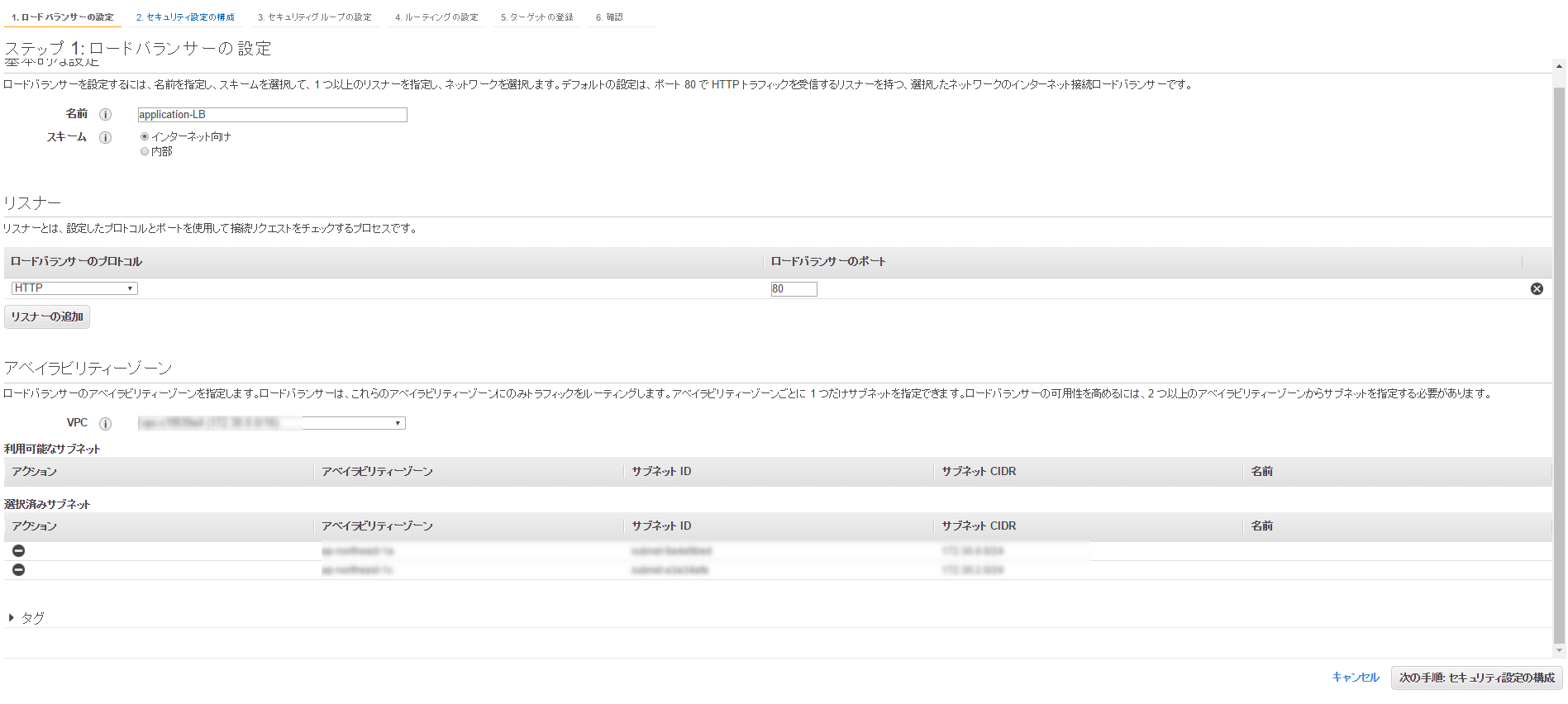
Task: Switch to the 2. セキュリティ設定の構成 tab
Action: click(x=185, y=17)
